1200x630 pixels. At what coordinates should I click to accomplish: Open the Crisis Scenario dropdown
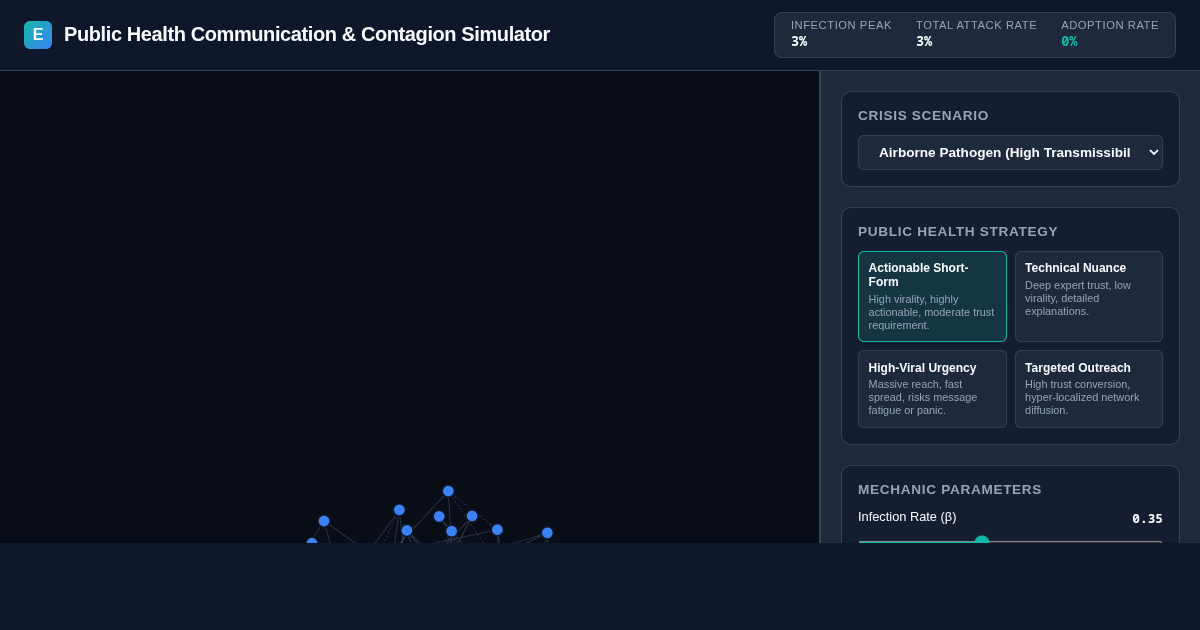click(1010, 153)
